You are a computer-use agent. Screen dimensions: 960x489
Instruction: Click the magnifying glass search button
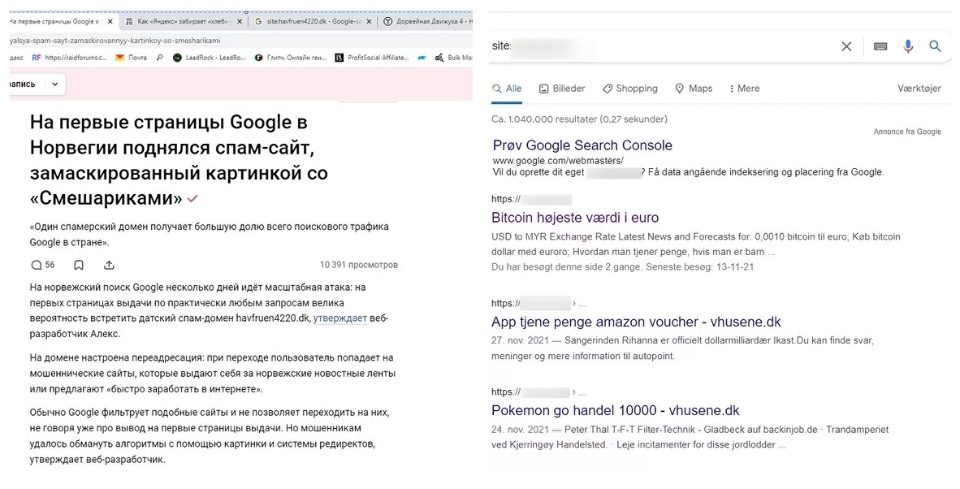[x=935, y=46]
